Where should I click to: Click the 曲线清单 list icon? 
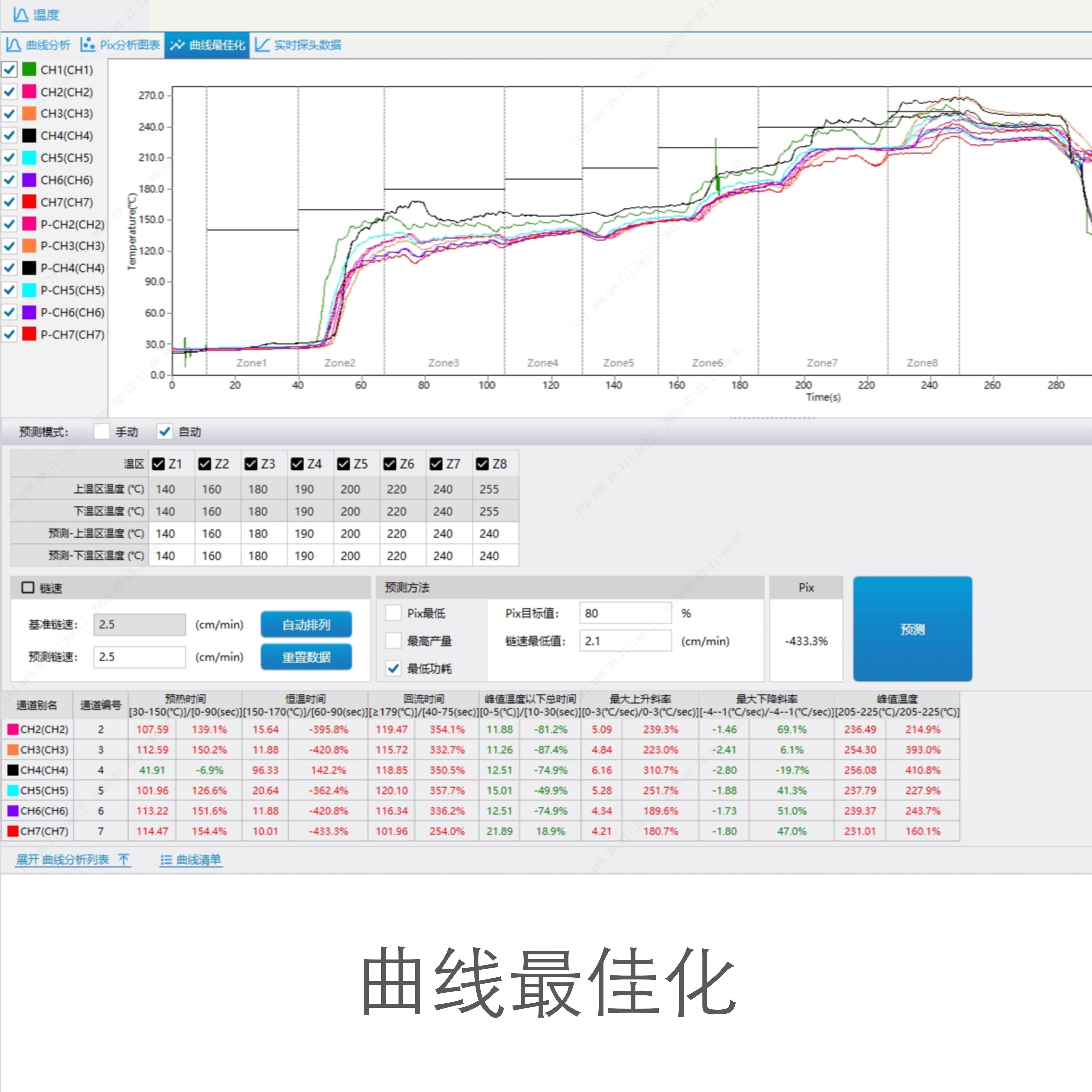coord(166,860)
